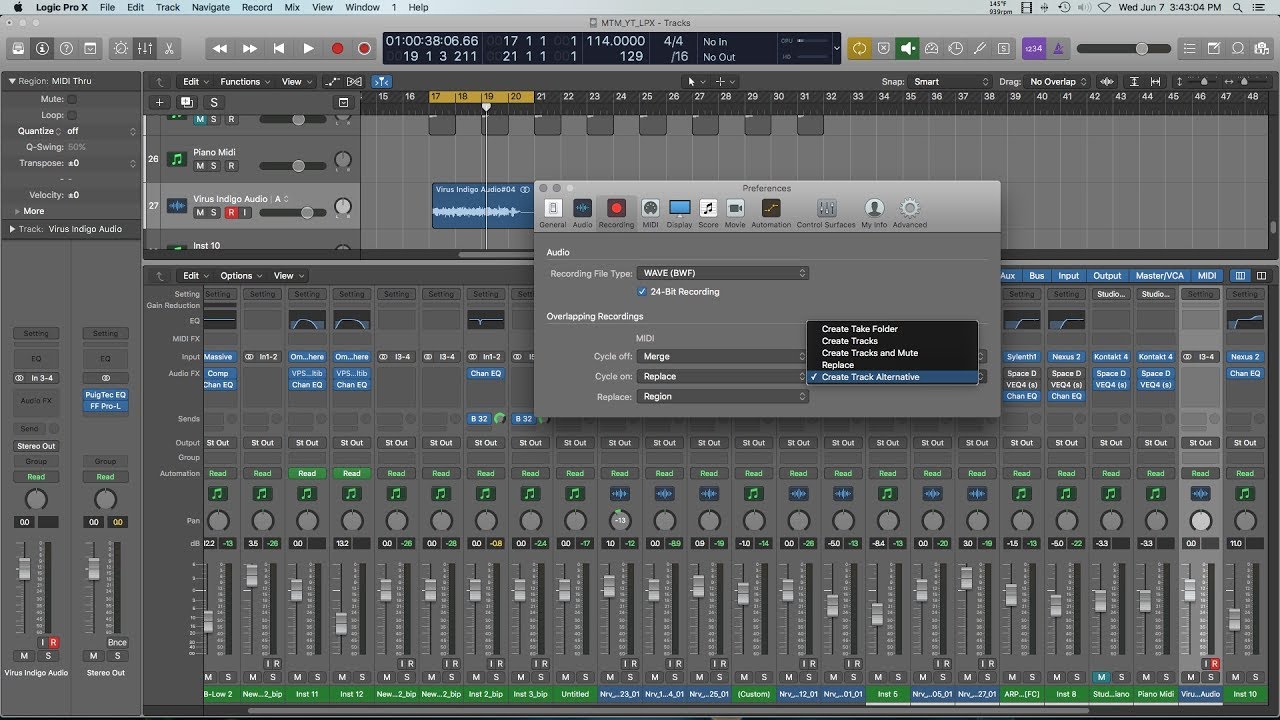Screen dimensions: 1280x720
Task: Select Create Track Alternative menu entry
Action: [892, 377]
